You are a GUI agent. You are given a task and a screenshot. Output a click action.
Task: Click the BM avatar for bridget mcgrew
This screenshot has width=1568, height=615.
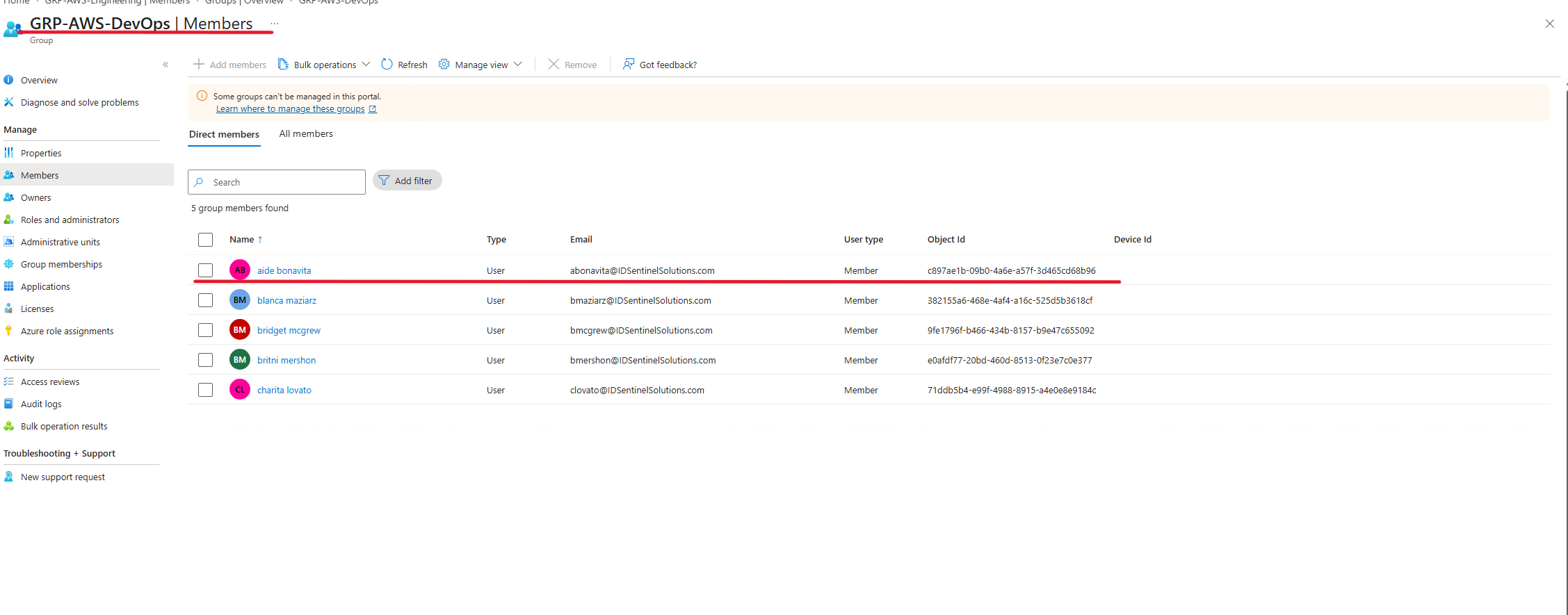tap(240, 329)
